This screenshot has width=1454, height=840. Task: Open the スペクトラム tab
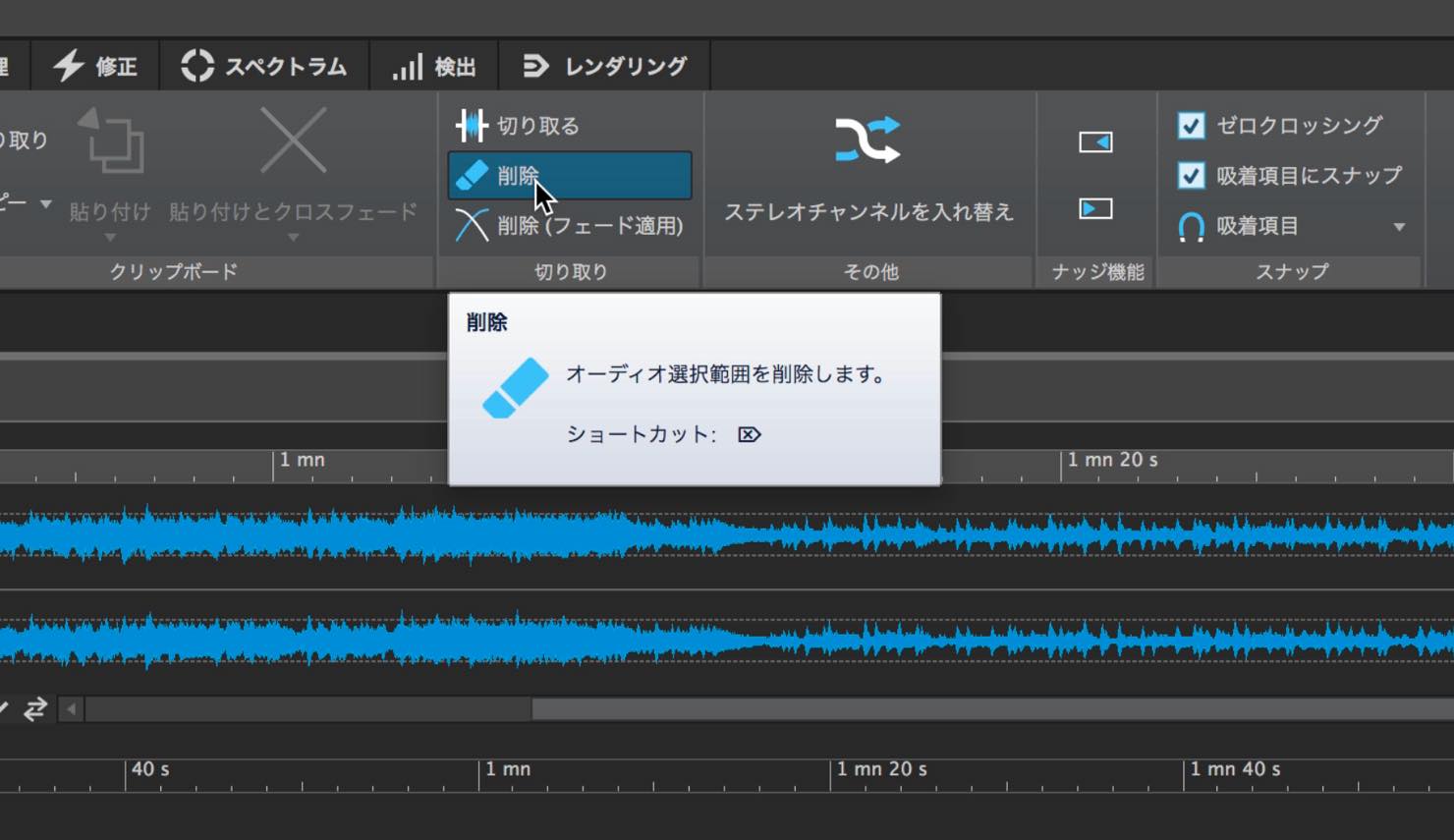click(x=264, y=67)
